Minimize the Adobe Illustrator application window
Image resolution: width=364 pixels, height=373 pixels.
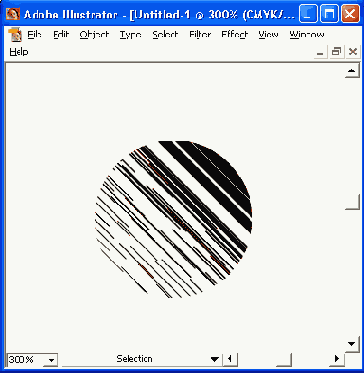[308, 14]
